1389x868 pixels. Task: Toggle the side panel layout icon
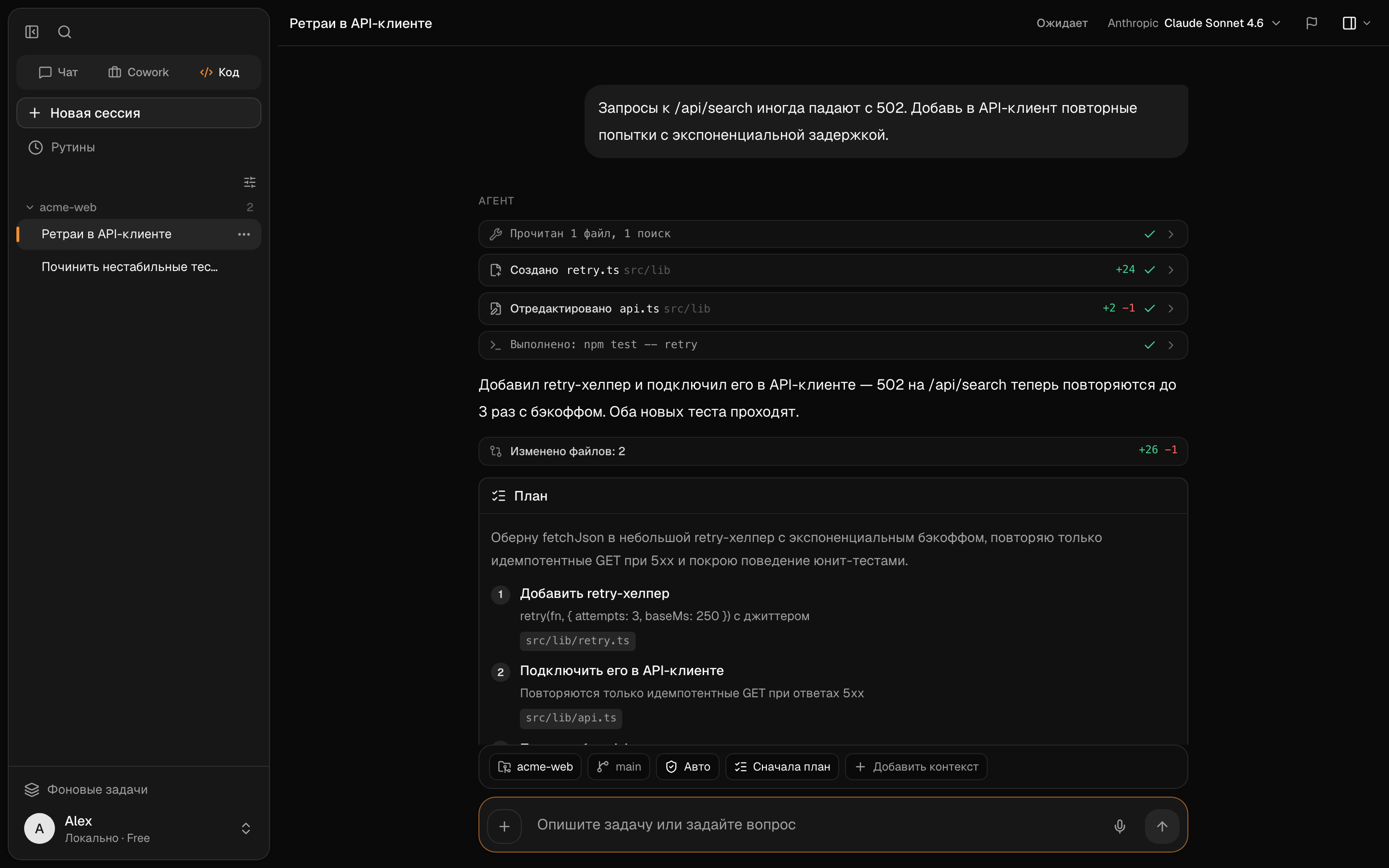click(1349, 23)
